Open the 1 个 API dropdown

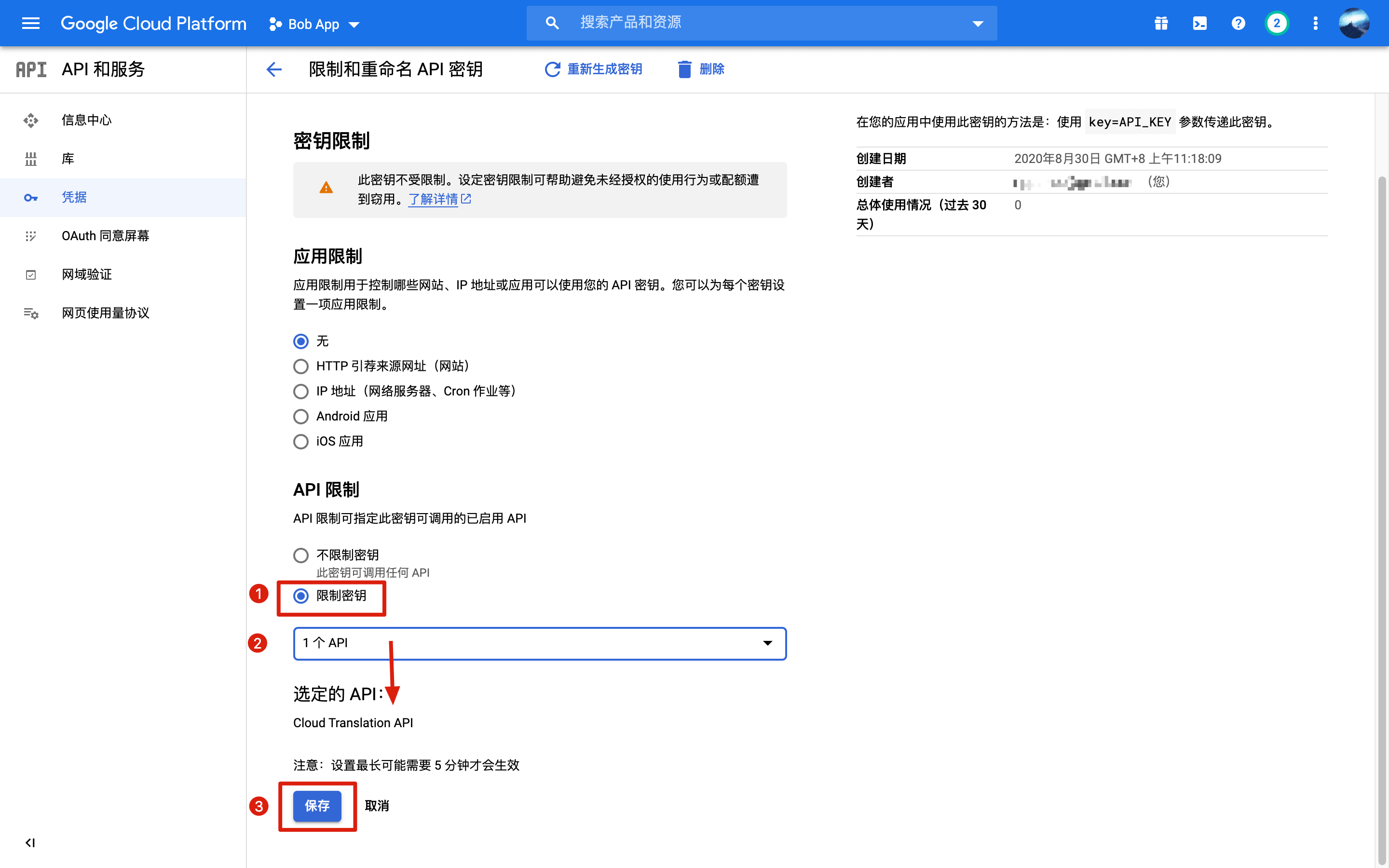click(x=540, y=643)
